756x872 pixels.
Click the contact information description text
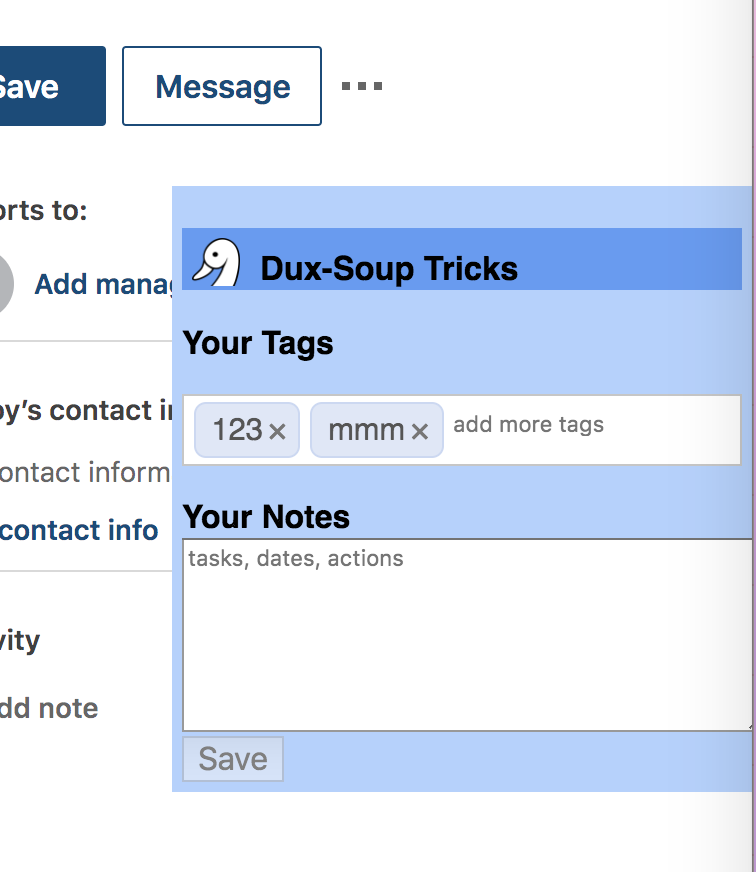(x=85, y=473)
